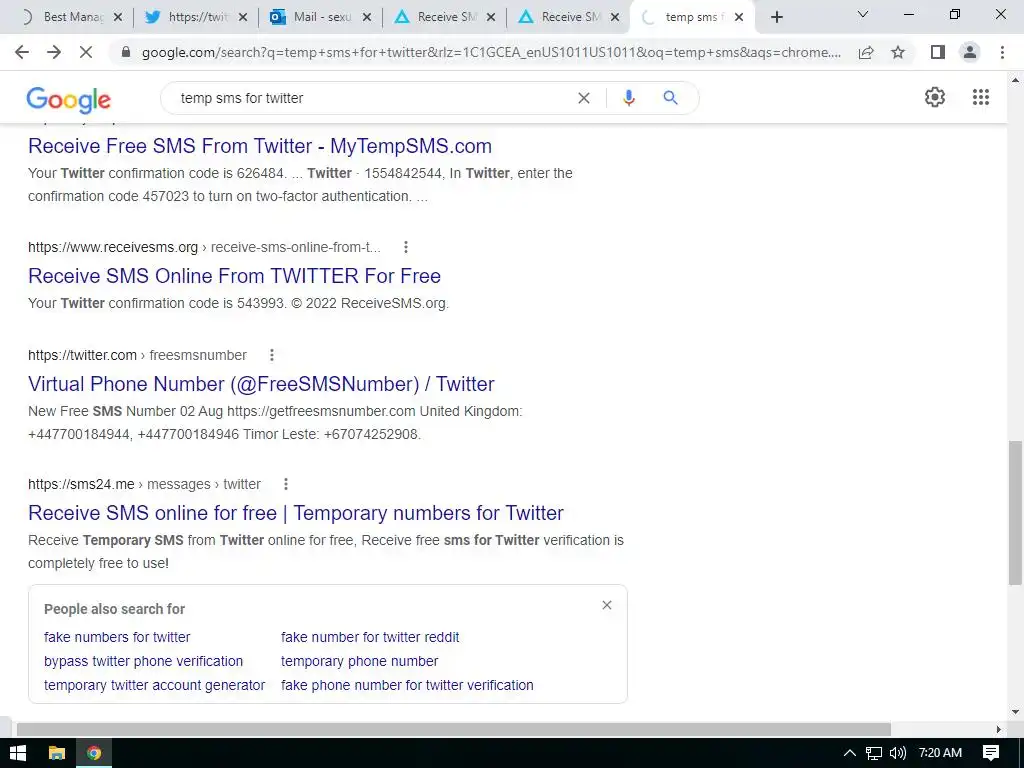Bookmark this page with the star icon
The width and height of the screenshot is (1024, 768).
coord(898,52)
